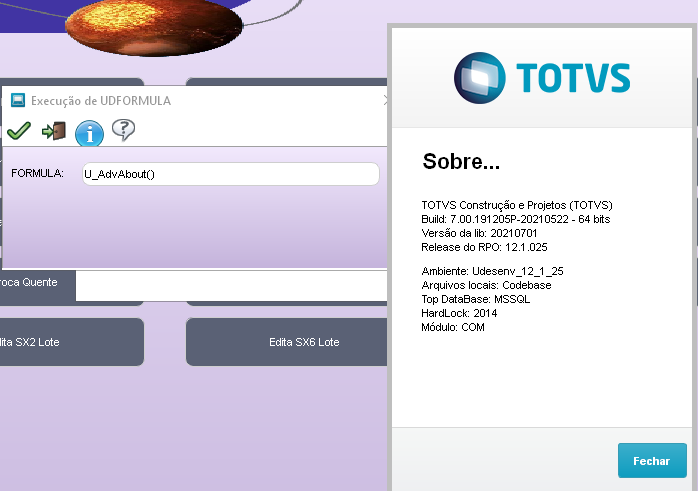Click the Sobre... heading
The height and width of the screenshot is (491, 698).
click(x=461, y=162)
